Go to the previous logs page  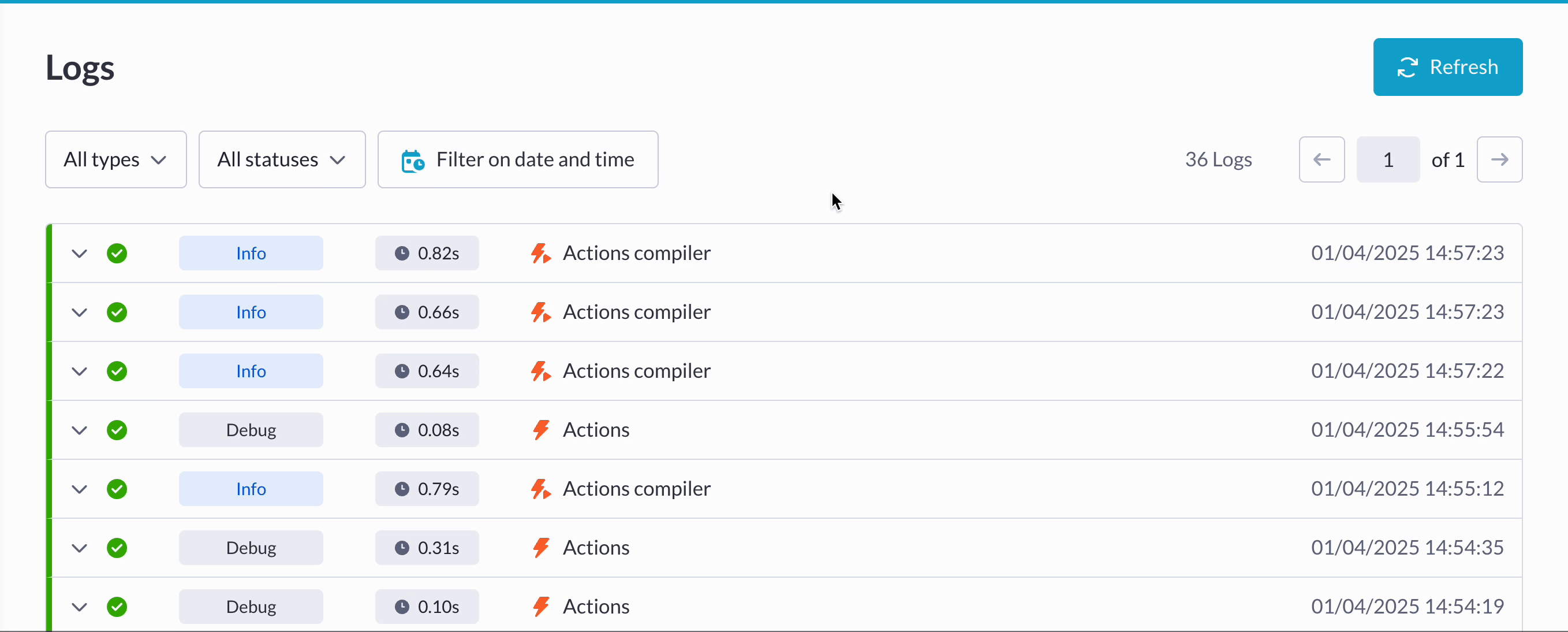(x=1321, y=159)
